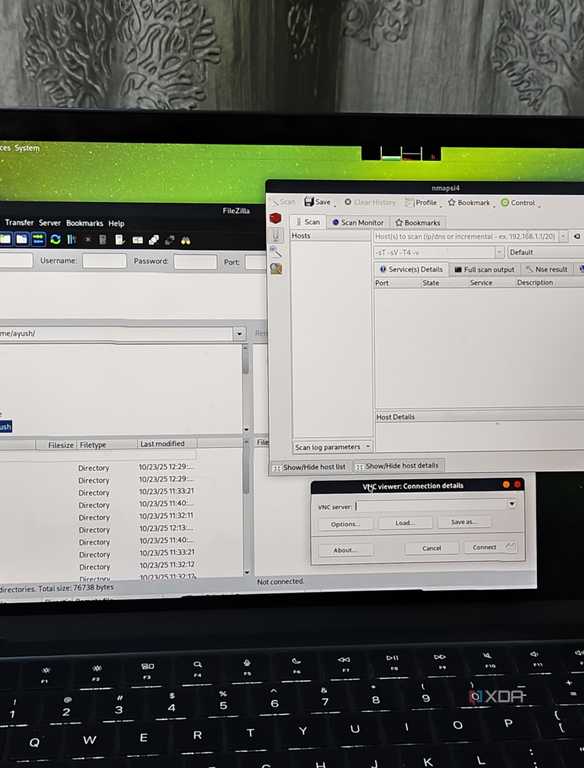Click Connect button in VNC viewer
Viewport: 584px width, 768px height.
(490, 547)
